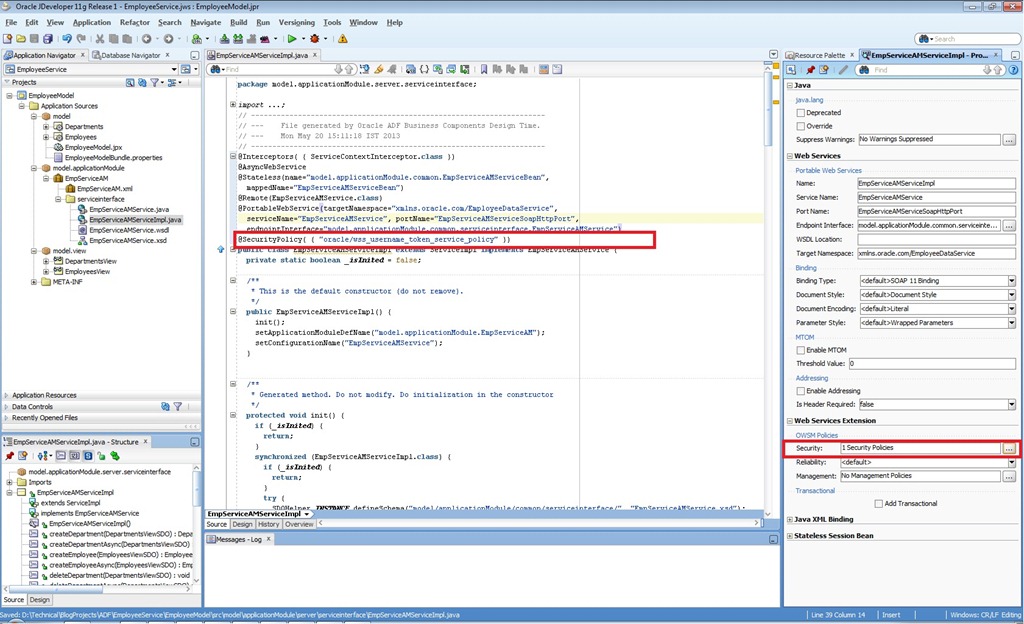Check the Enable MTOM option
This screenshot has width=1024, height=624.
tap(800, 349)
